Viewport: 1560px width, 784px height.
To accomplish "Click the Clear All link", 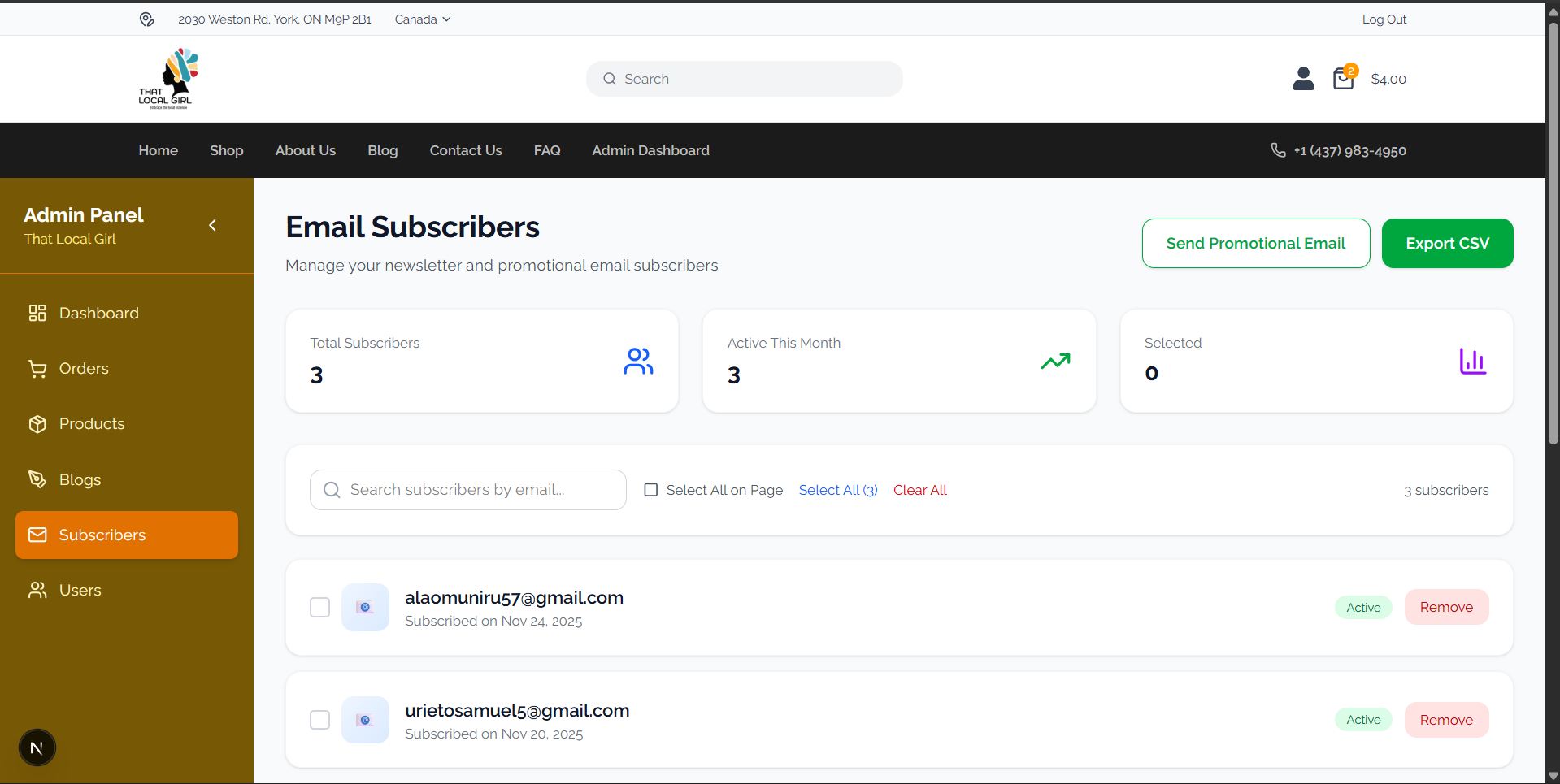I will coord(919,490).
